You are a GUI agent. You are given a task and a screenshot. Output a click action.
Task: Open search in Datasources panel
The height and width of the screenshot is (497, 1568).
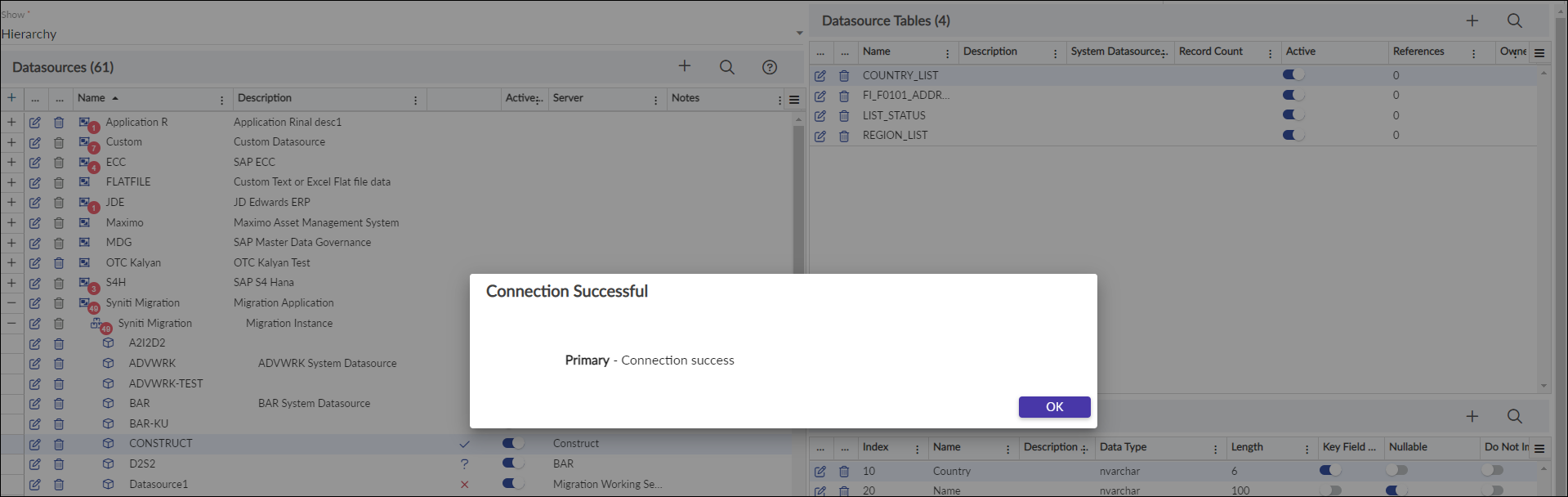tap(726, 67)
